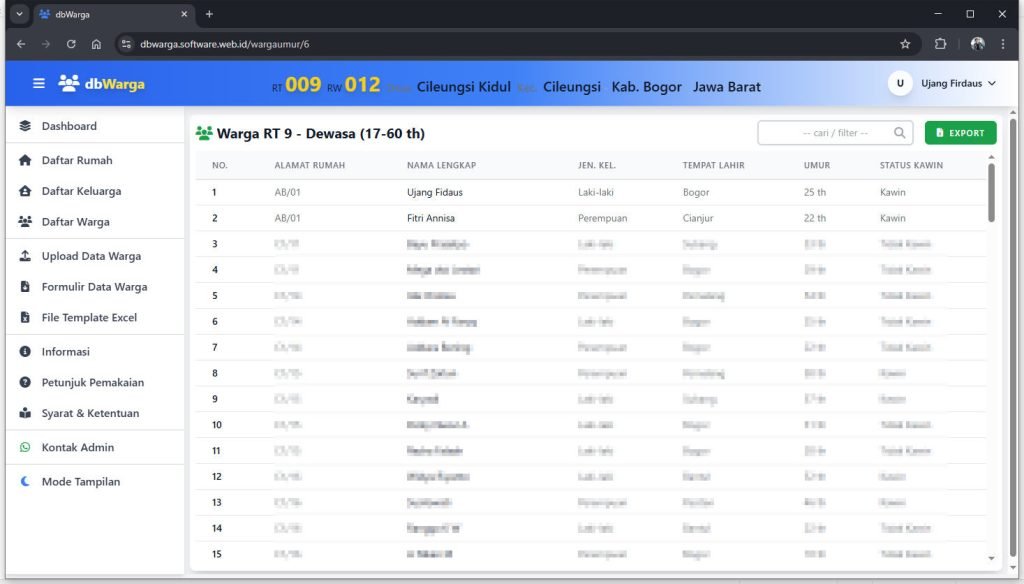1024x584 pixels.
Task: Bookmark this page with star icon
Action: pyautogui.click(x=905, y=44)
